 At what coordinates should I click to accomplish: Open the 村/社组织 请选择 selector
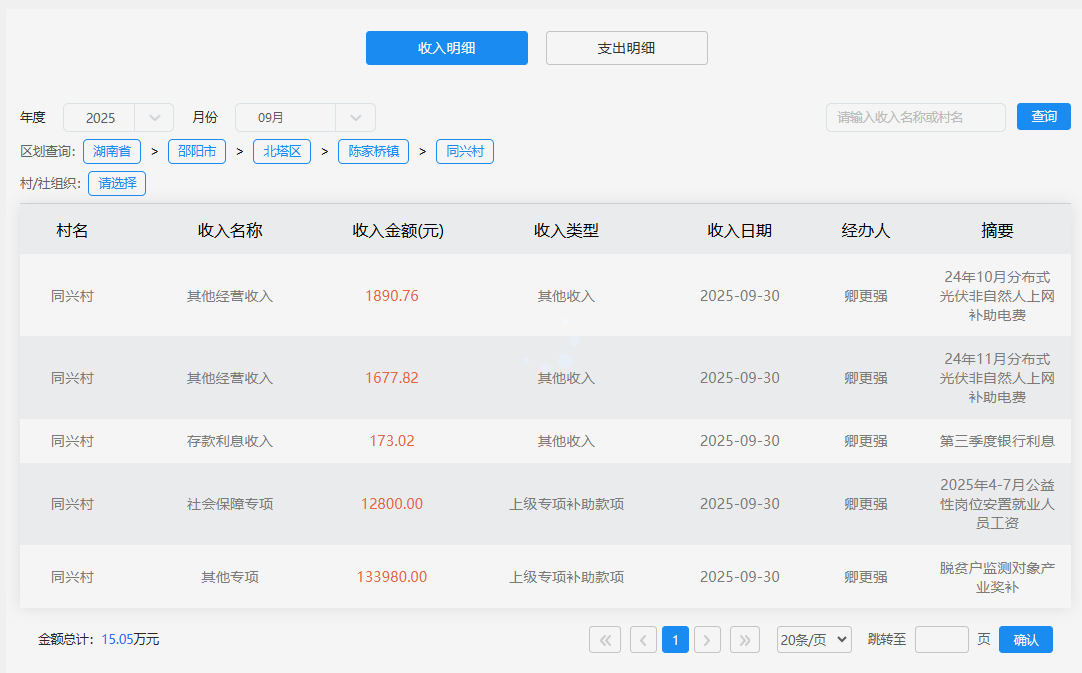click(117, 184)
